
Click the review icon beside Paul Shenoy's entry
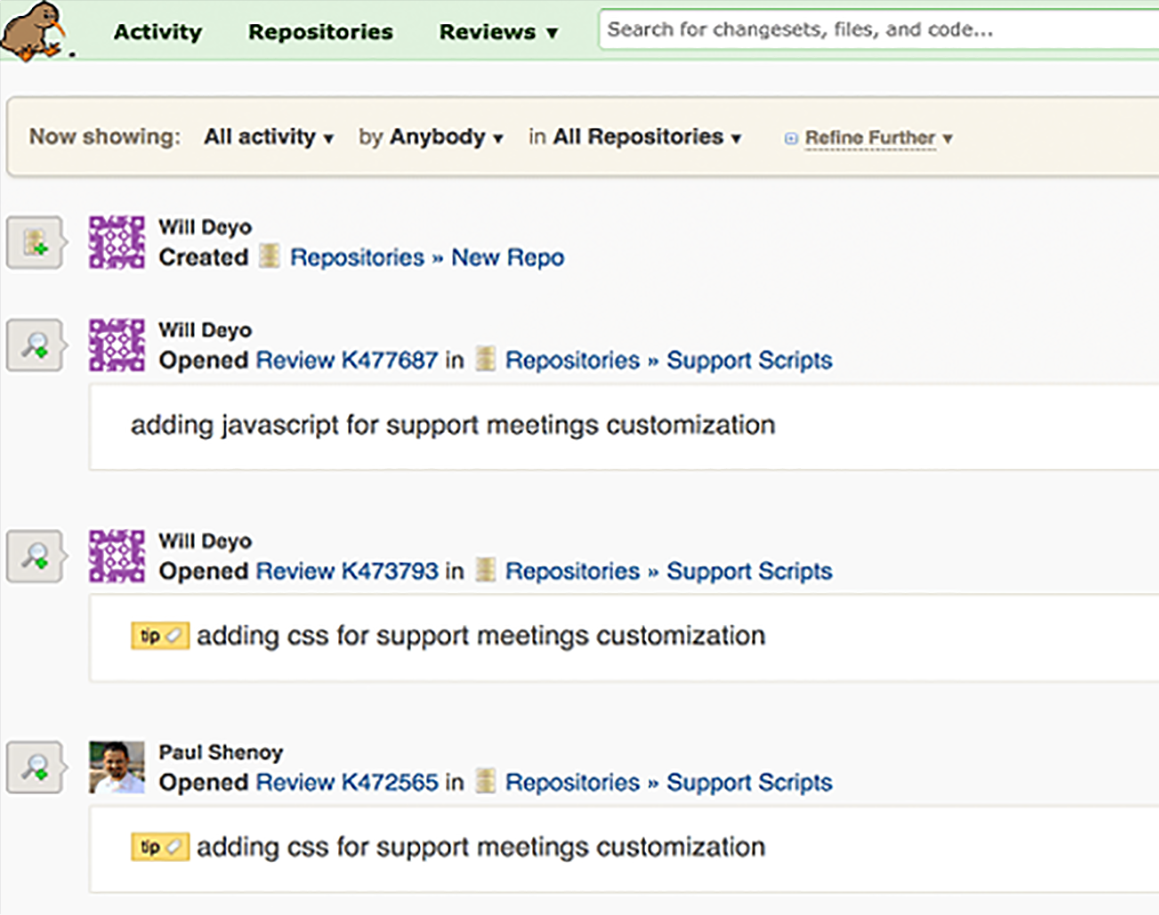tap(36, 768)
